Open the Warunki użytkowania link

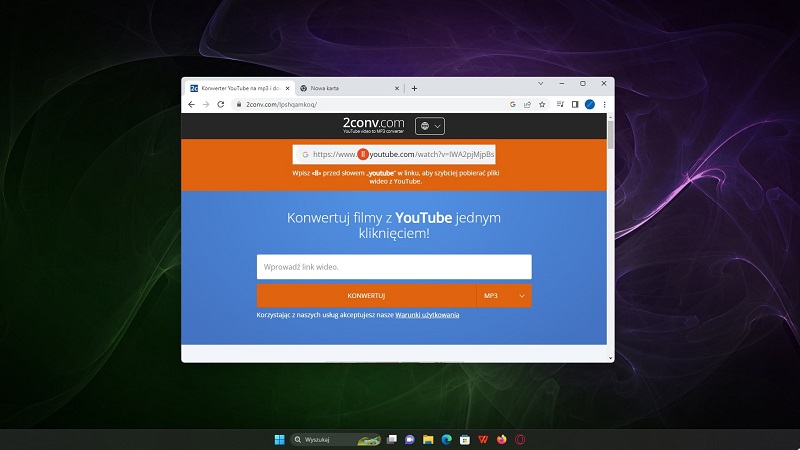click(x=427, y=315)
